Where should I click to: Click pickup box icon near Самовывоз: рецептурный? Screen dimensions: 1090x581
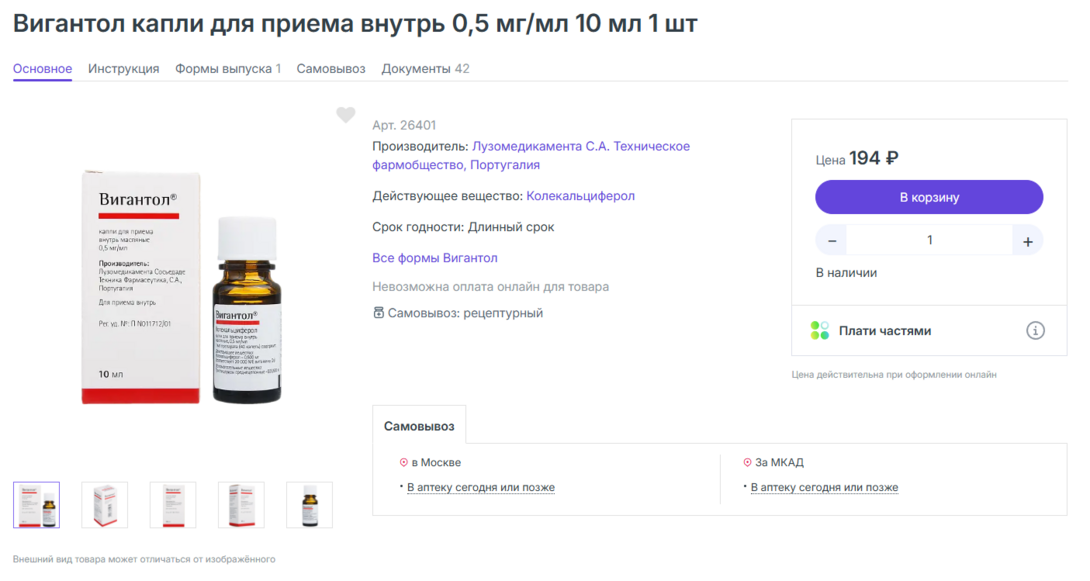[378, 313]
